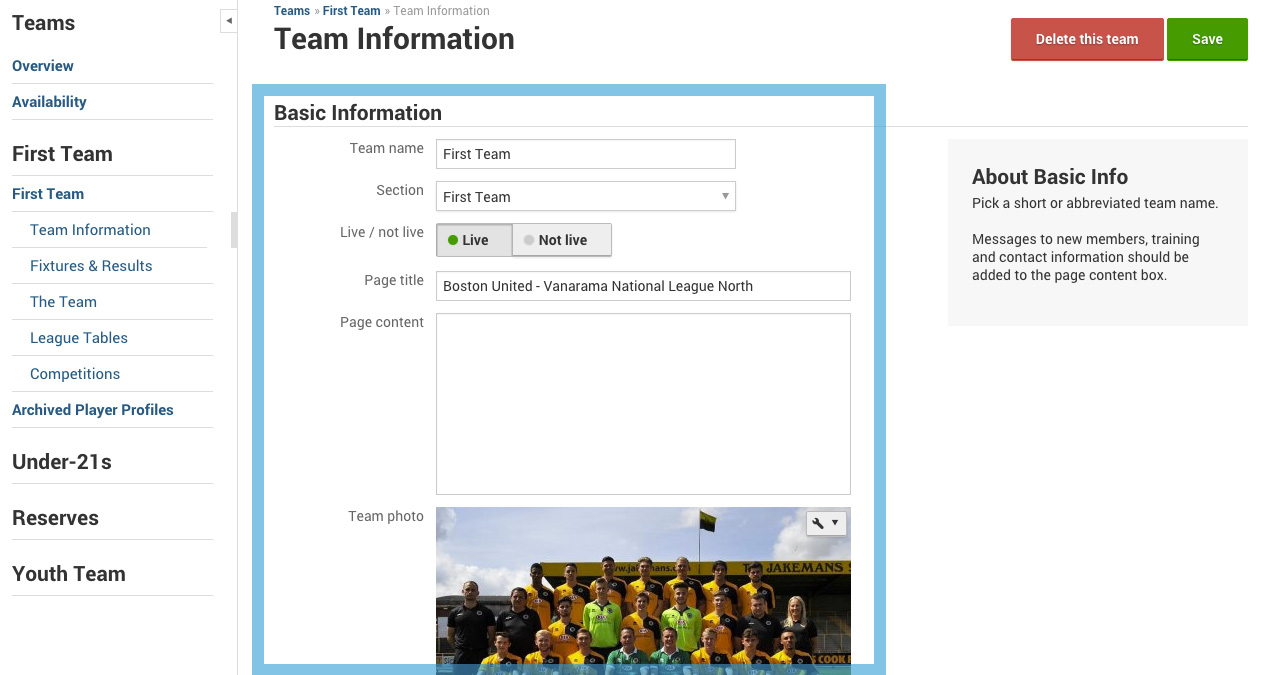Open the League Tables page
This screenshot has height=675, width=1281.
(78, 337)
